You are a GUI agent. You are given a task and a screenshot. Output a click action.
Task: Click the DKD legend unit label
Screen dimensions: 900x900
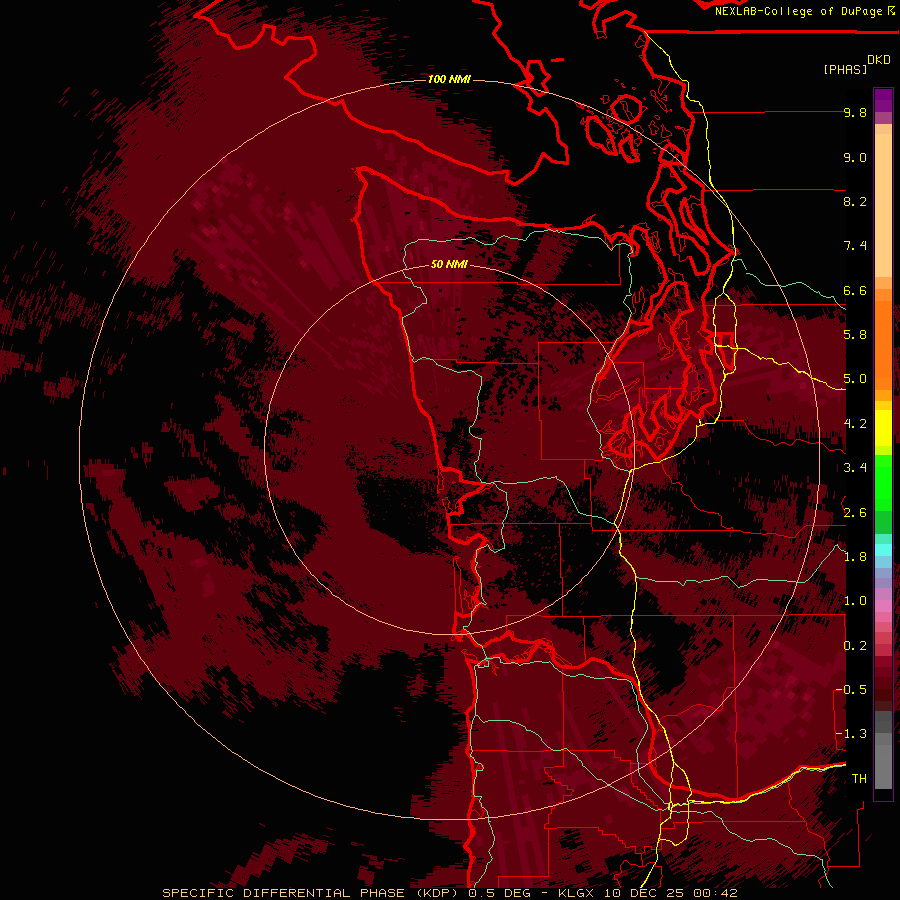pyautogui.click(x=879, y=59)
